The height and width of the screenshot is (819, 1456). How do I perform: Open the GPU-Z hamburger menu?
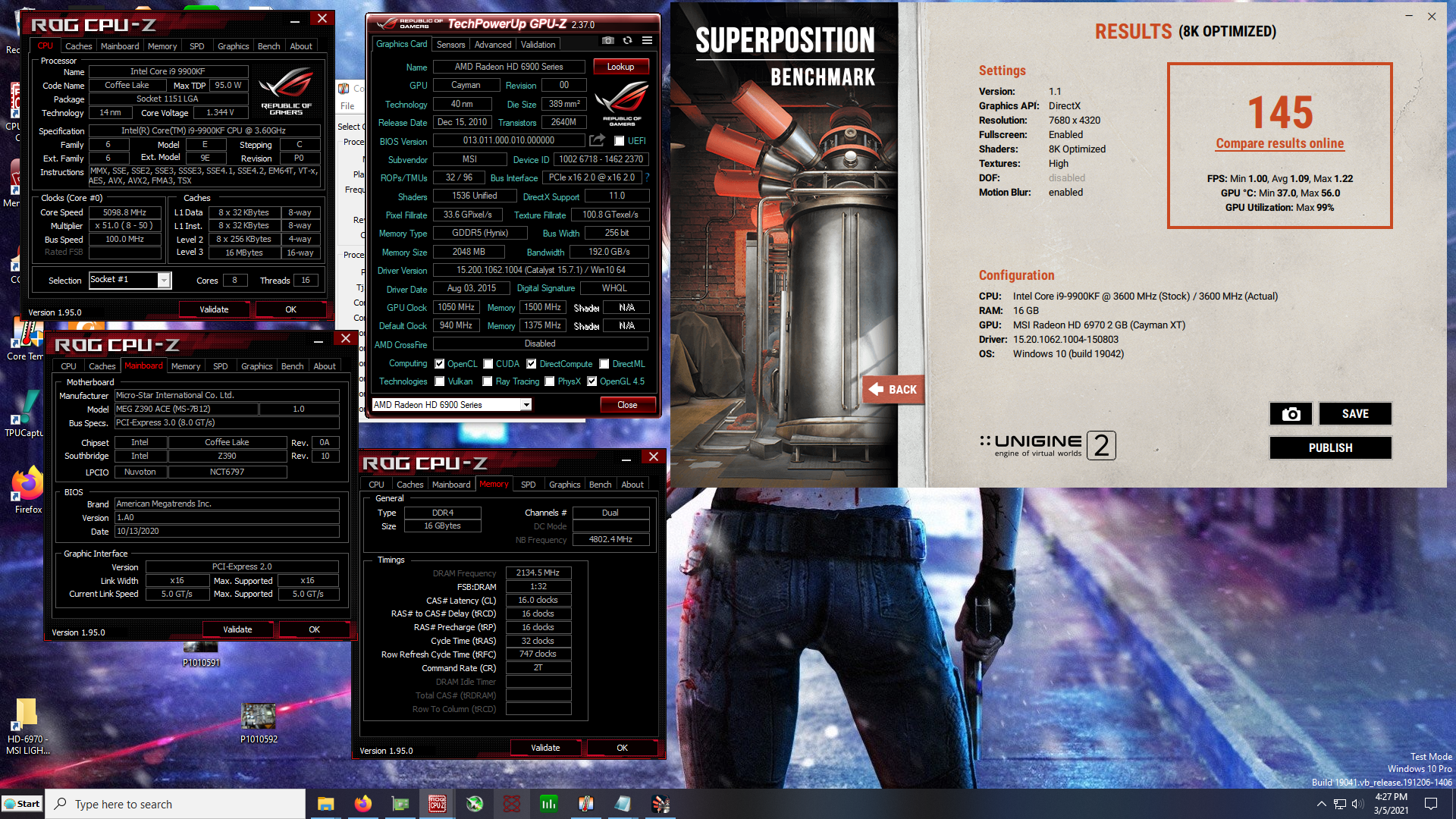[x=647, y=41]
